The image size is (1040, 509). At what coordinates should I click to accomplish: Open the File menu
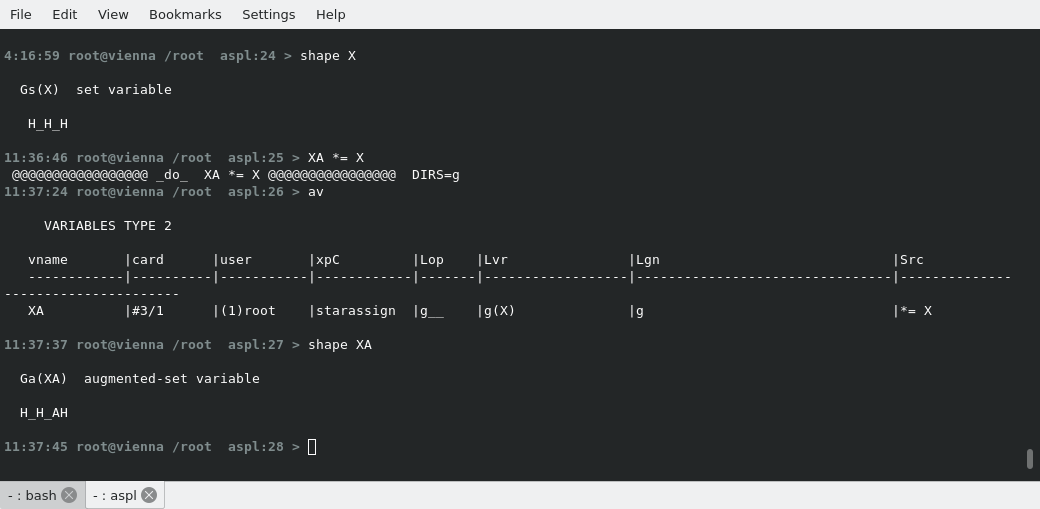21,14
